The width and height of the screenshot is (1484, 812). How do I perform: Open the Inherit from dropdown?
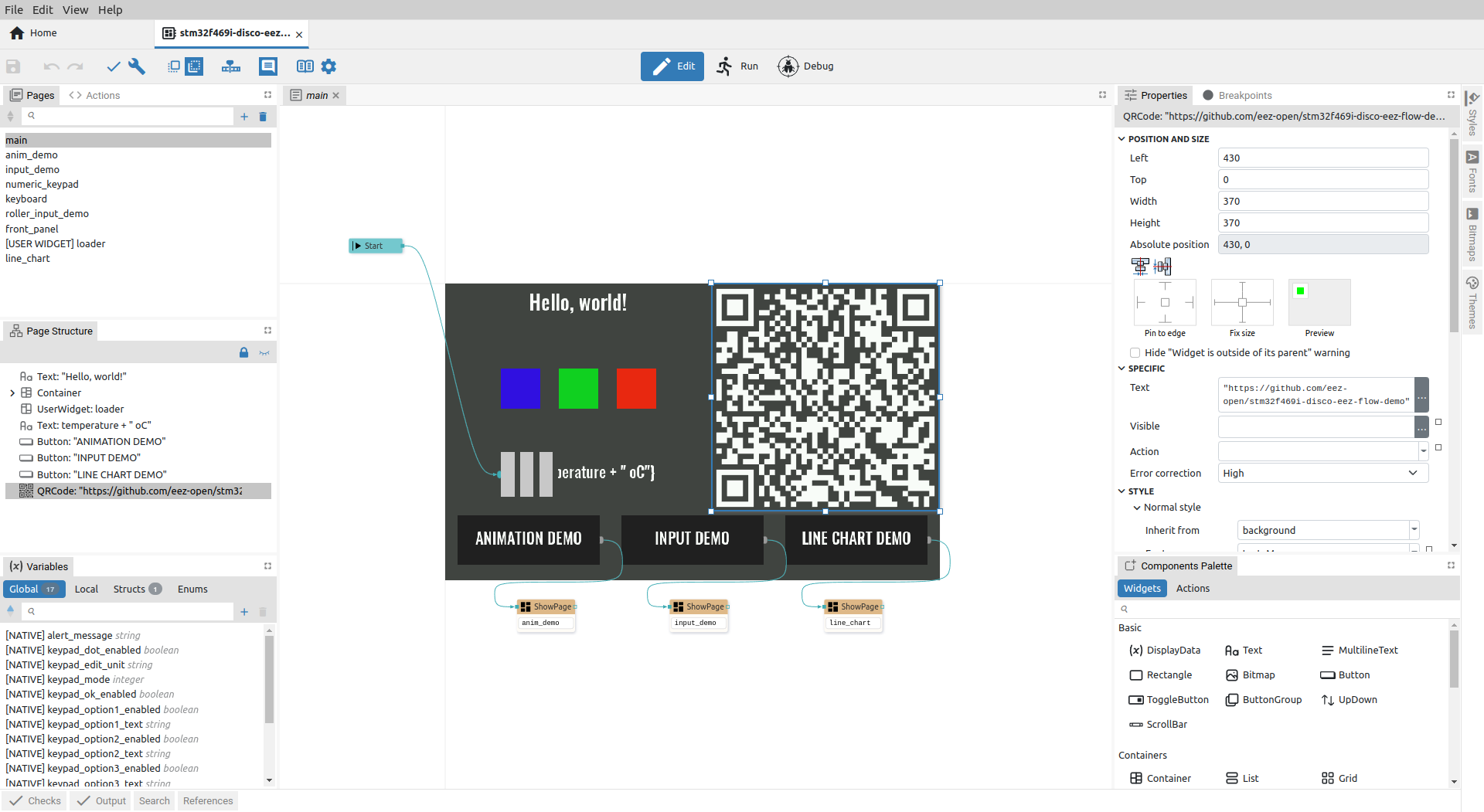(x=1414, y=531)
